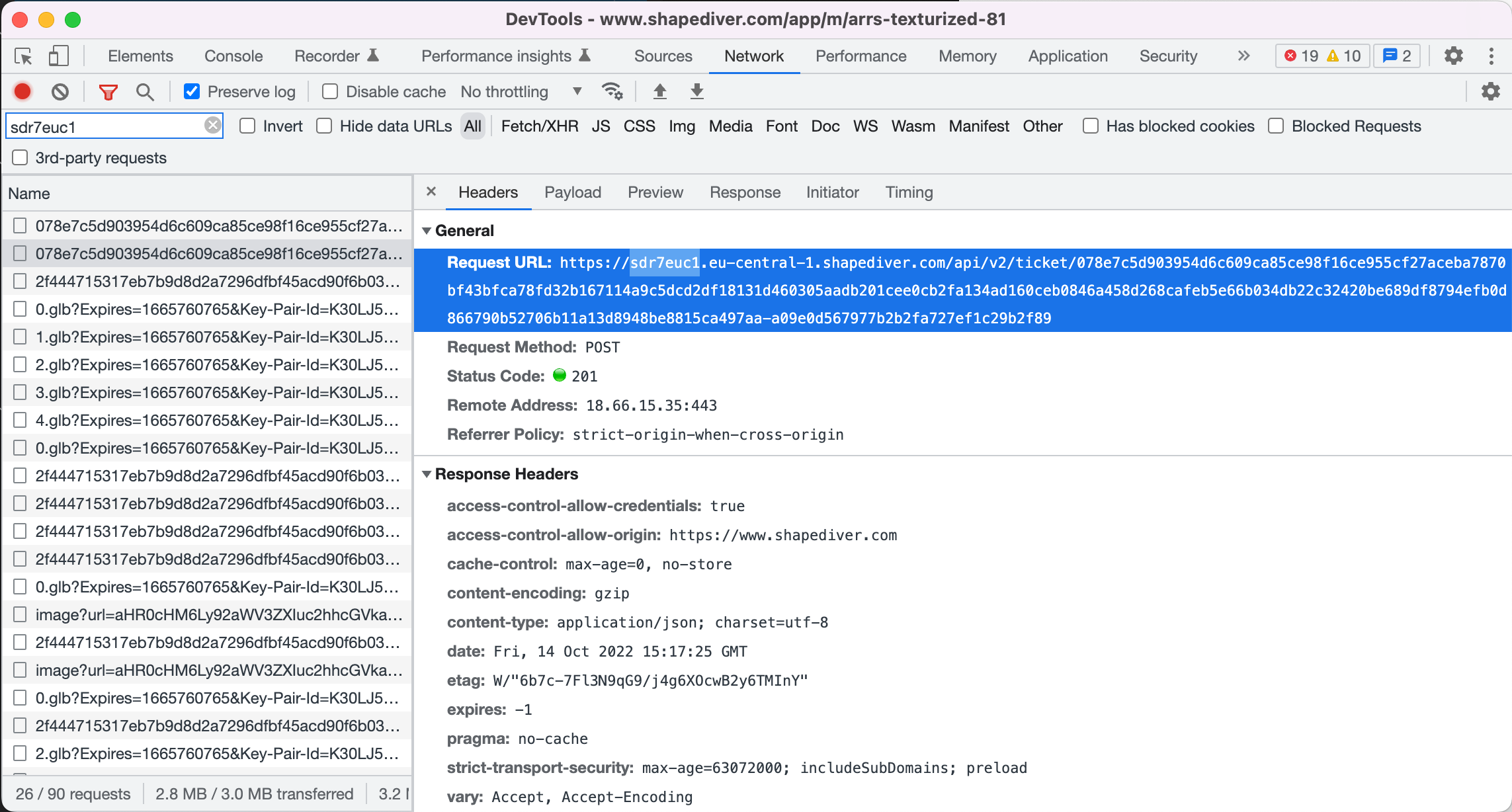Uncheck Preserve log
Viewport: 1512px width, 812px height.
[191, 91]
